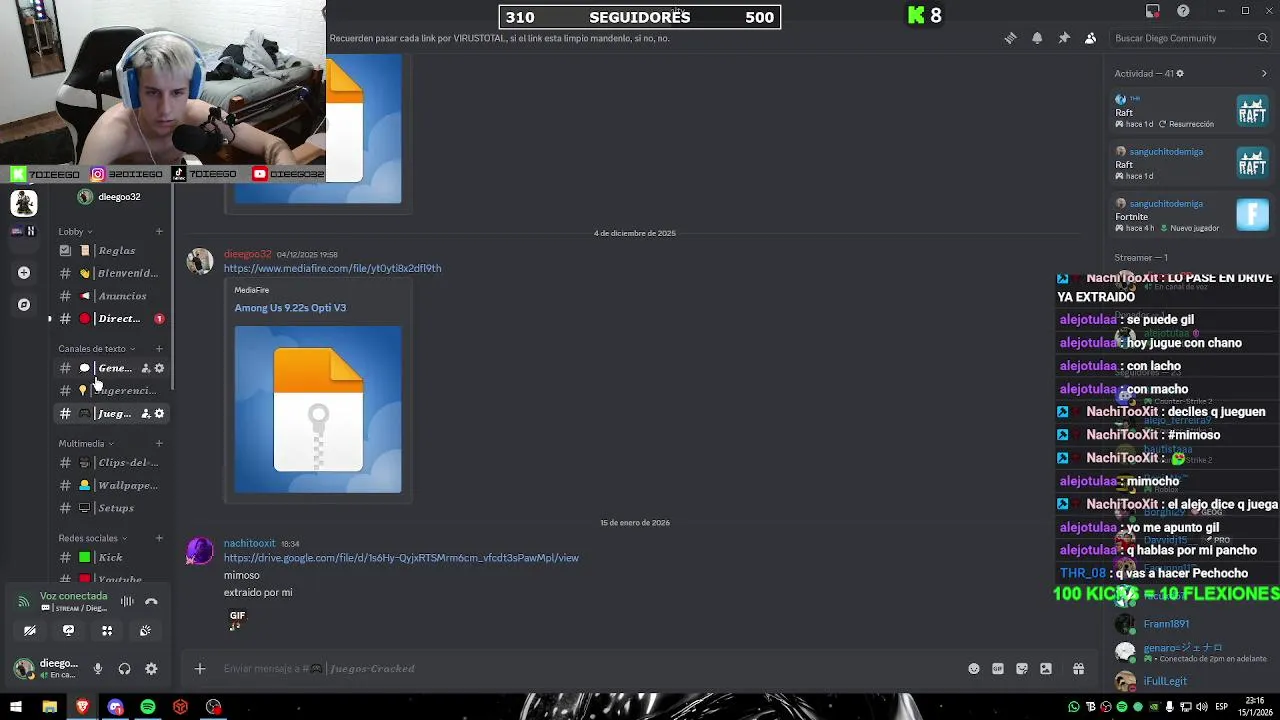
Task: Disconnect from the voice channel
Action: [151, 601]
